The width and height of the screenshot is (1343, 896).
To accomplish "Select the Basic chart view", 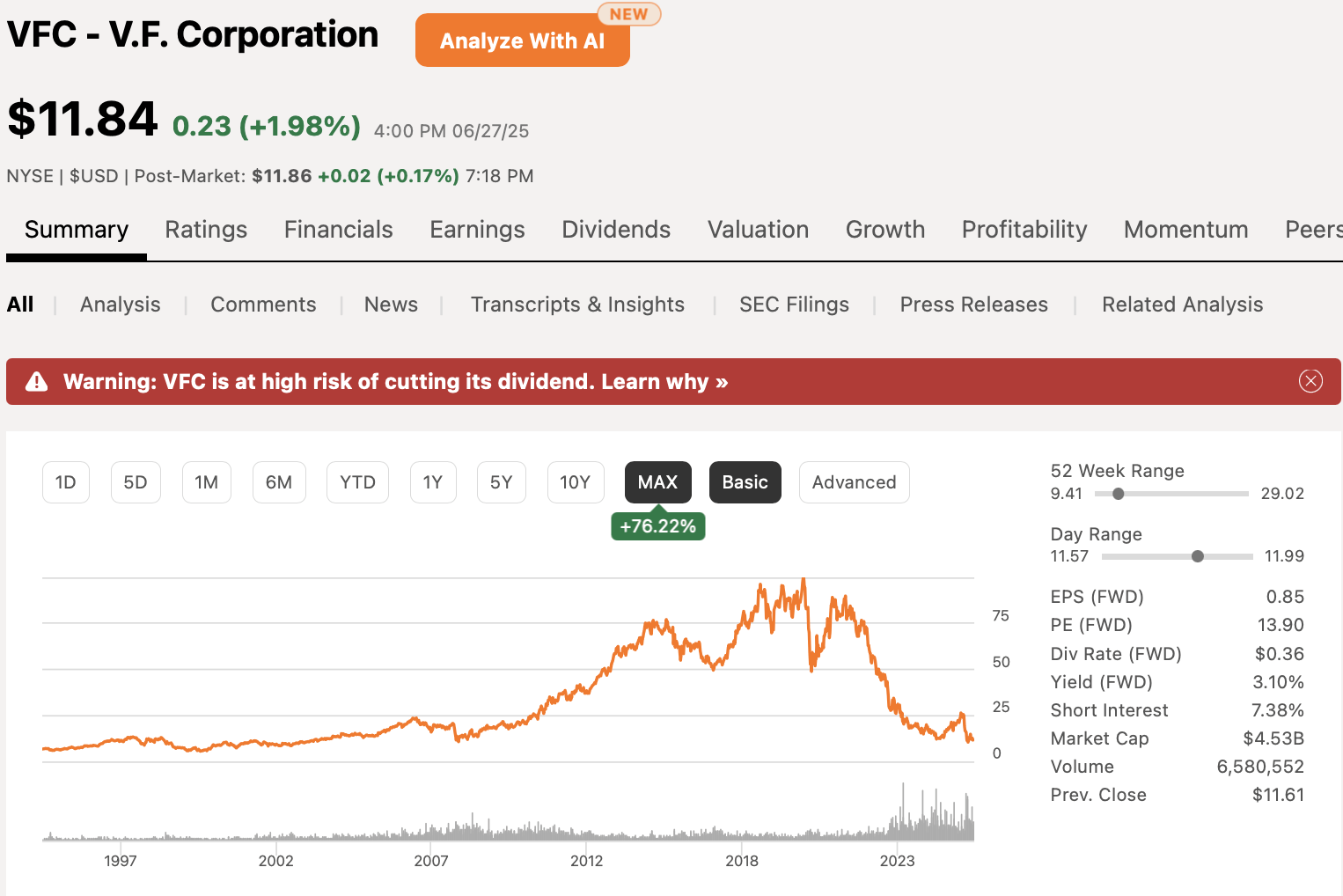I will (745, 482).
